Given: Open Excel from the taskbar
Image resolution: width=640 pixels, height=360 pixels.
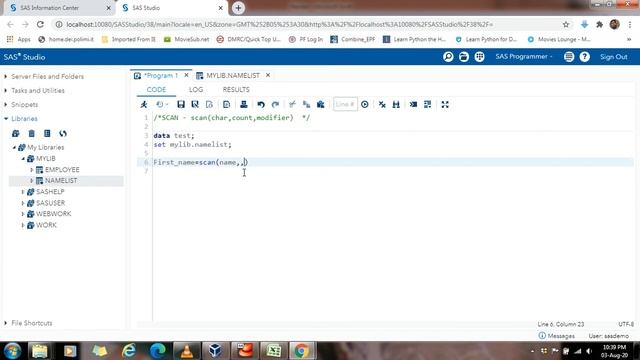Looking at the screenshot, I should tap(273, 351).
